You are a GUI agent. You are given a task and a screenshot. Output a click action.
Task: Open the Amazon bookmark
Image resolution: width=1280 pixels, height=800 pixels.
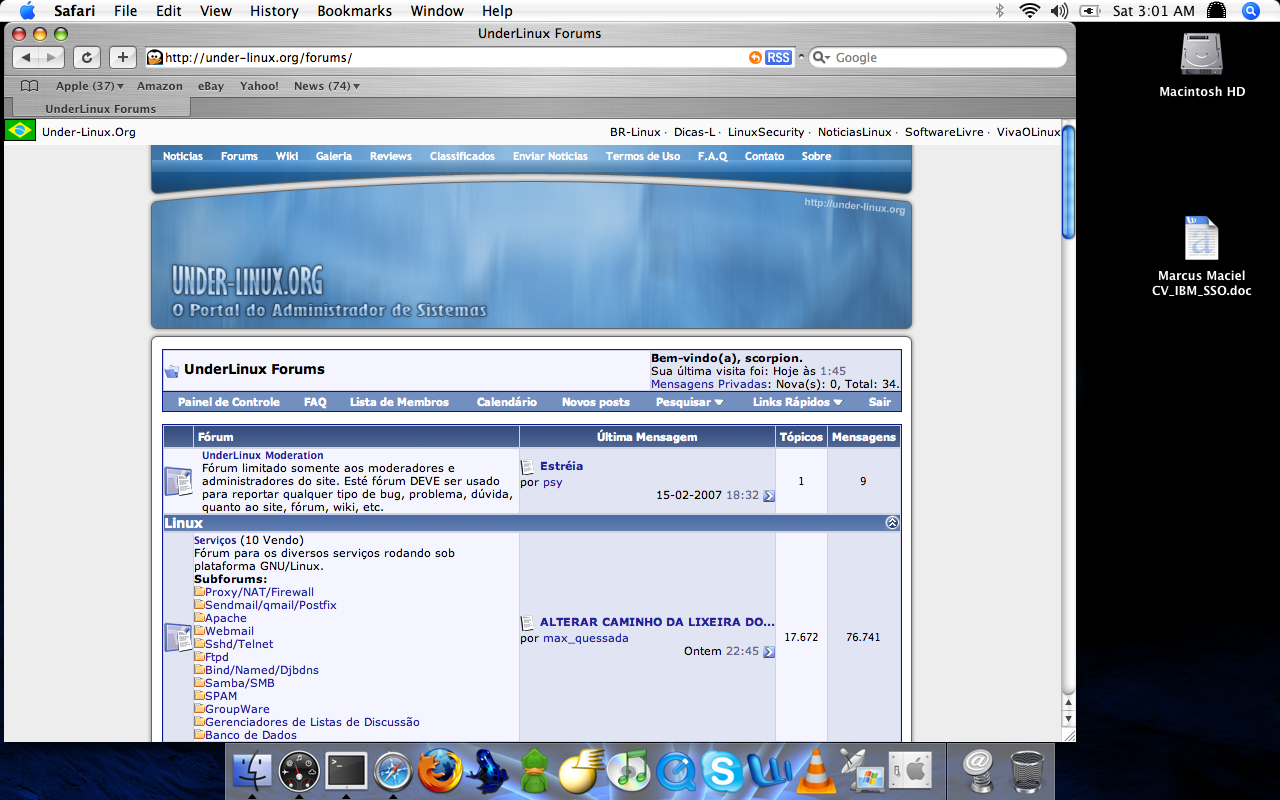[x=160, y=86]
